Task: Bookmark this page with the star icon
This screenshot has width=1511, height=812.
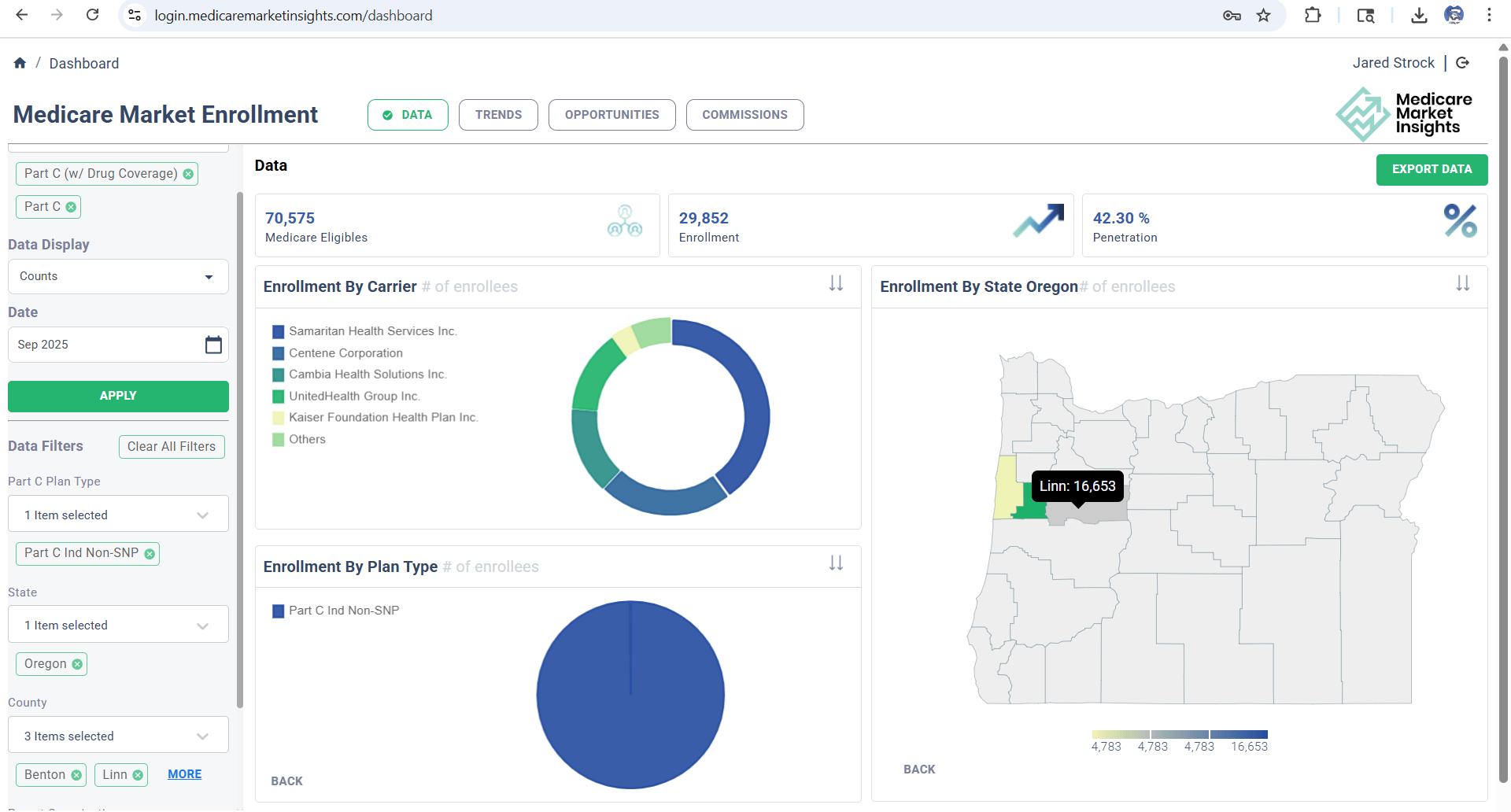Action: pos(1264,16)
